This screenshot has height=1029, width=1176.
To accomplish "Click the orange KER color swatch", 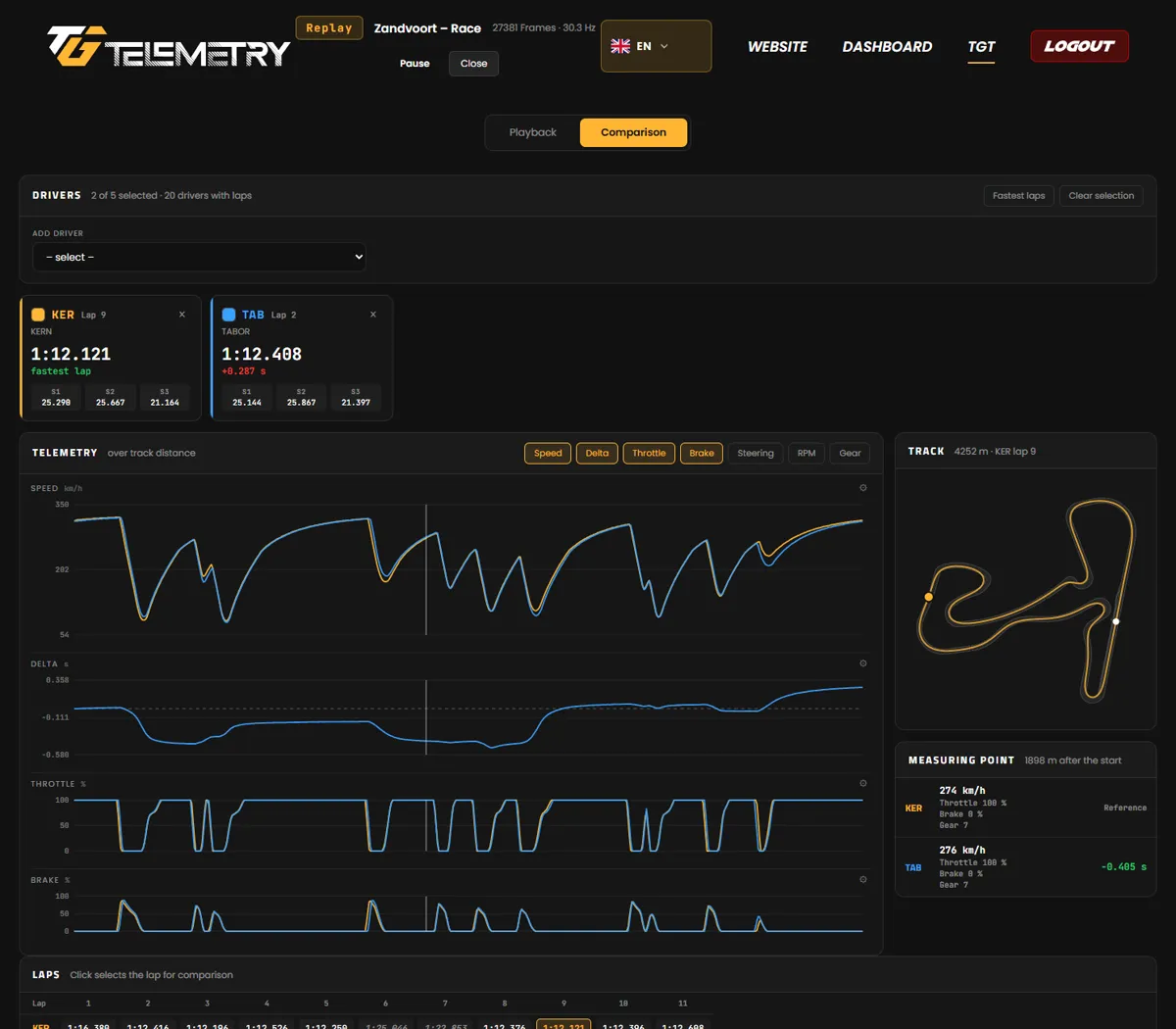I will coord(38,315).
